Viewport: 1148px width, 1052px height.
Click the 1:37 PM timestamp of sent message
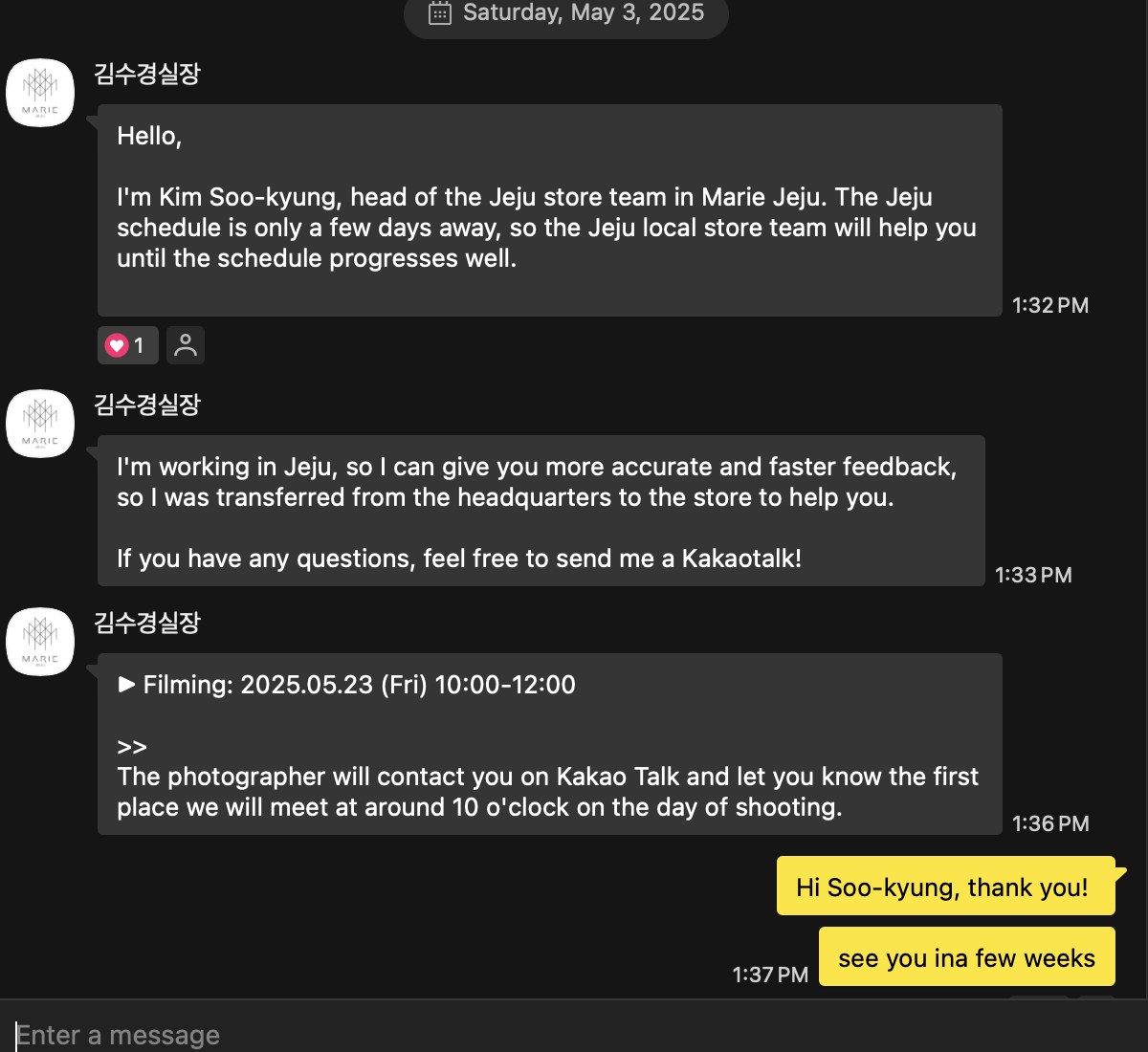pos(770,975)
